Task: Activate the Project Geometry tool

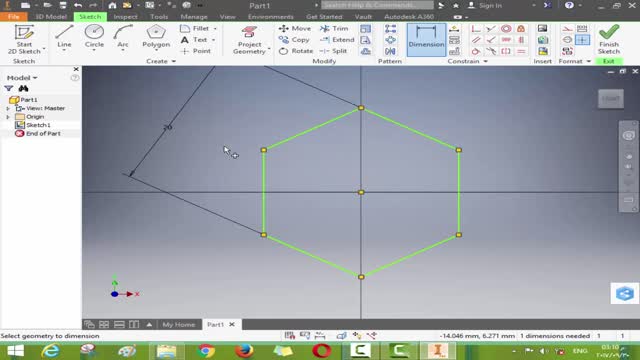Action: click(x=249, y=40)
